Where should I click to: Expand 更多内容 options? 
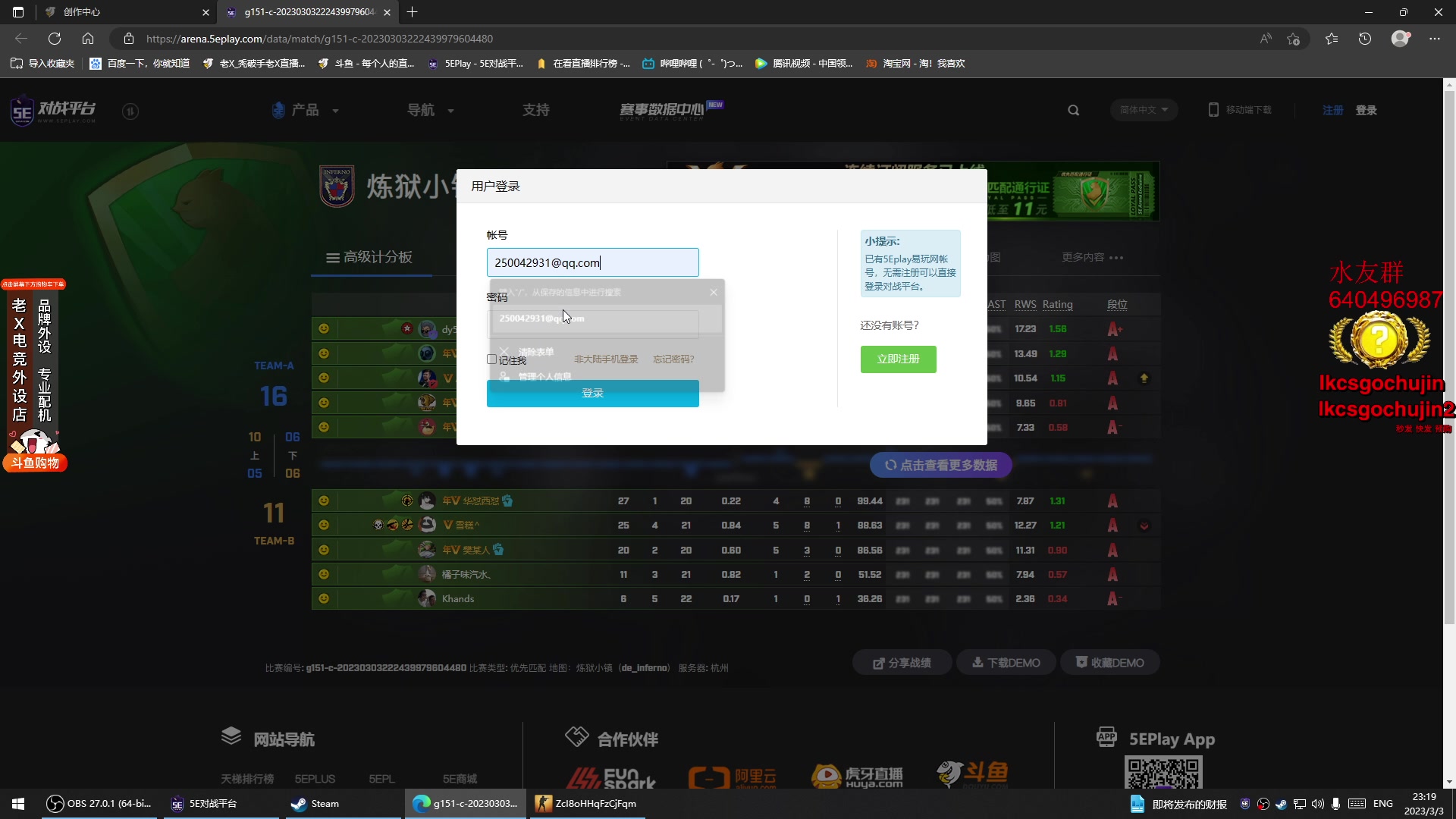1093,257
